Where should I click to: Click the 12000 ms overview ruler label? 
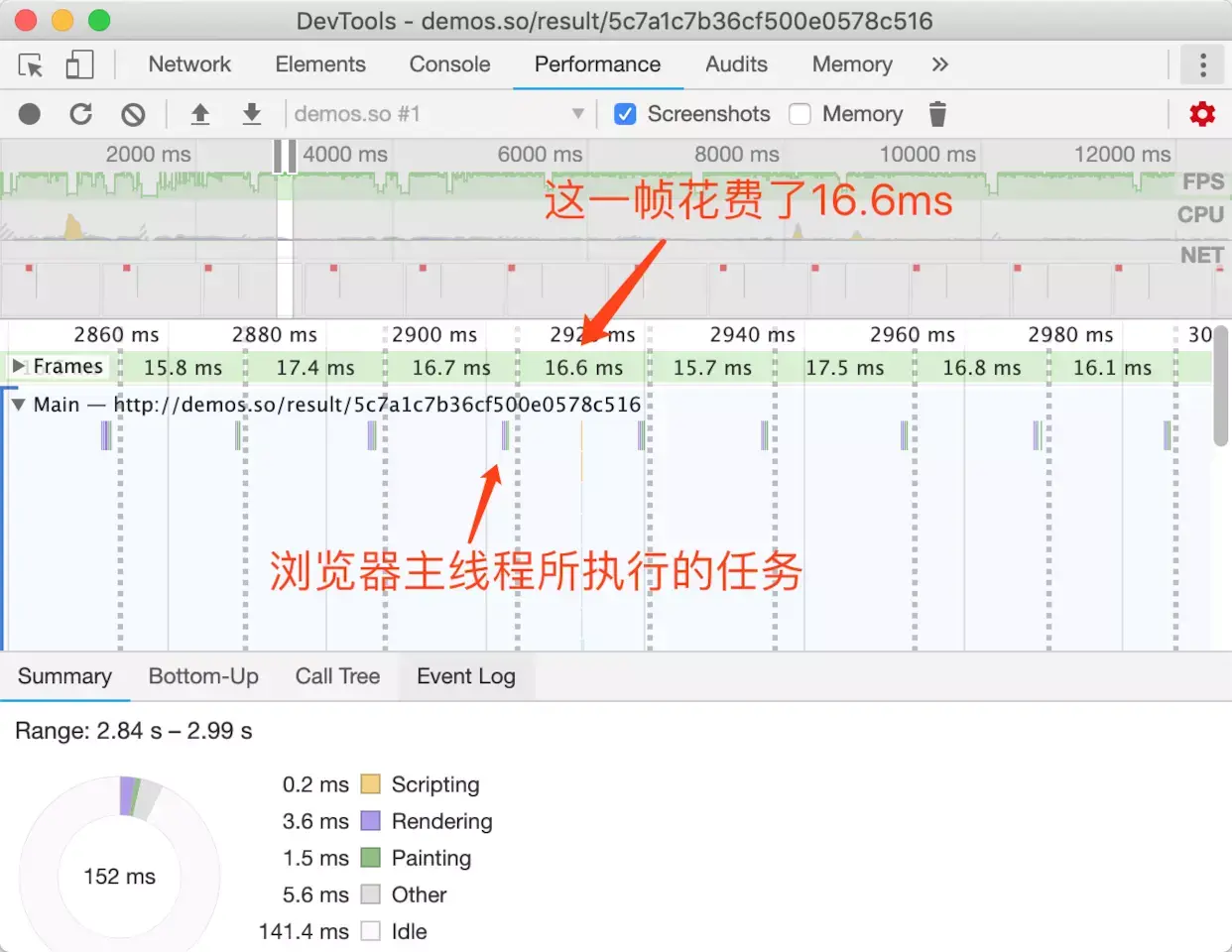1122,155
